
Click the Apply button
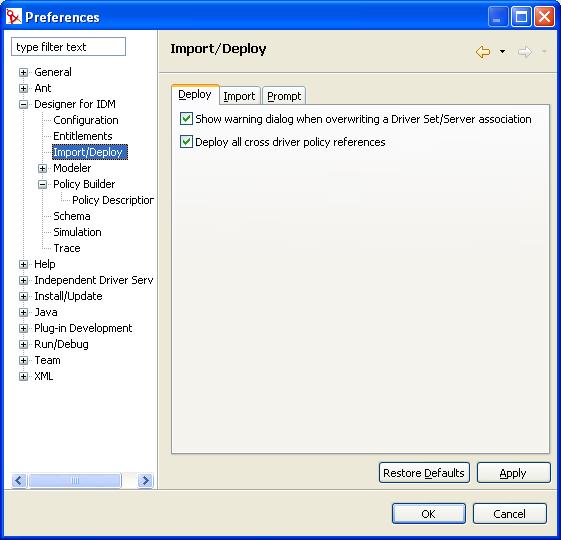tap(513, 473)
